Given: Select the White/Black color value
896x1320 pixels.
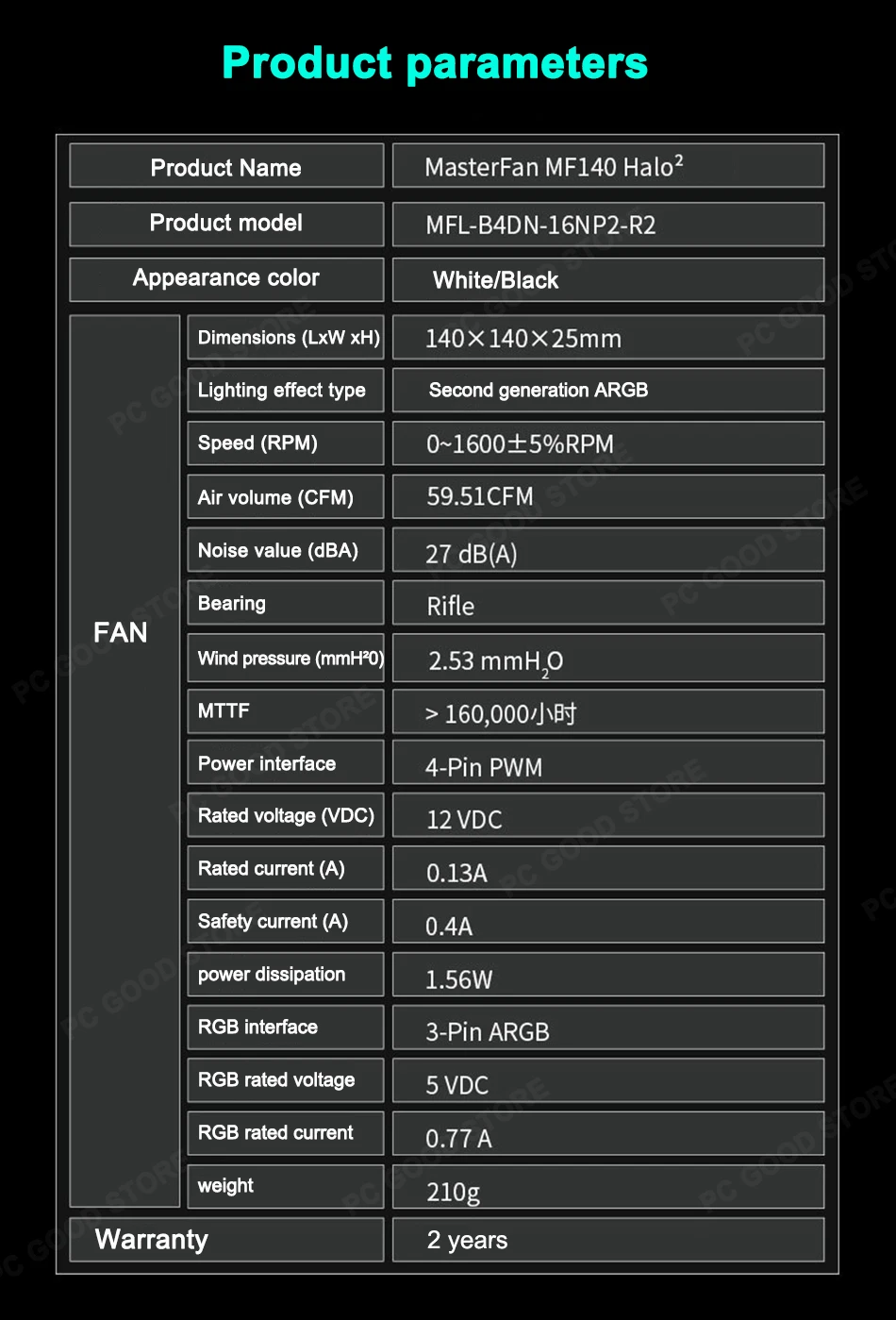Looking at the screenshot, I should (x=495, y=280).
